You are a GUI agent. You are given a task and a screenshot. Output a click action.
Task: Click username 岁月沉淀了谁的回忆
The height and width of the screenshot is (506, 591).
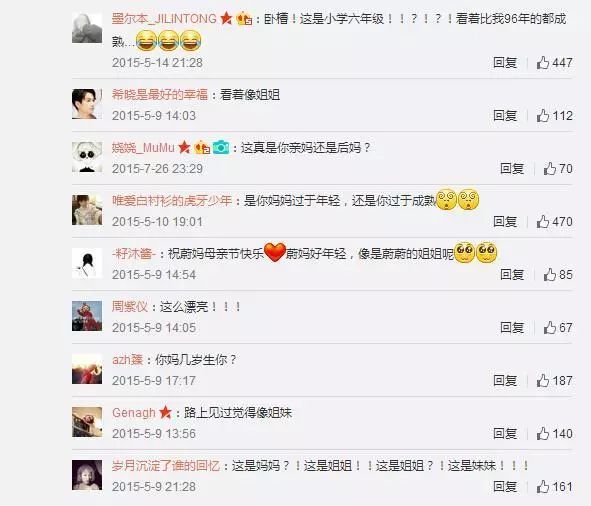[166, 465]
